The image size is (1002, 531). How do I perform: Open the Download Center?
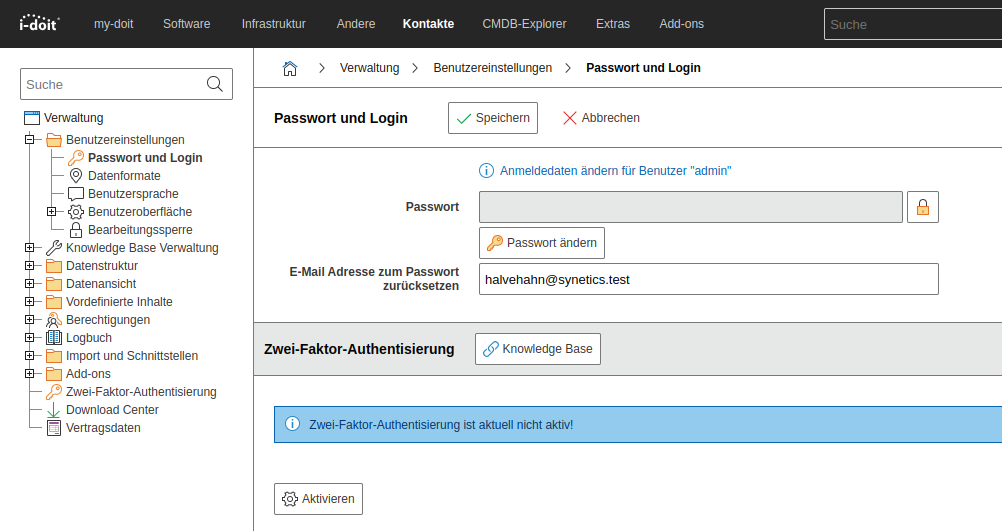pyautogui.click(x=112, y=410)
